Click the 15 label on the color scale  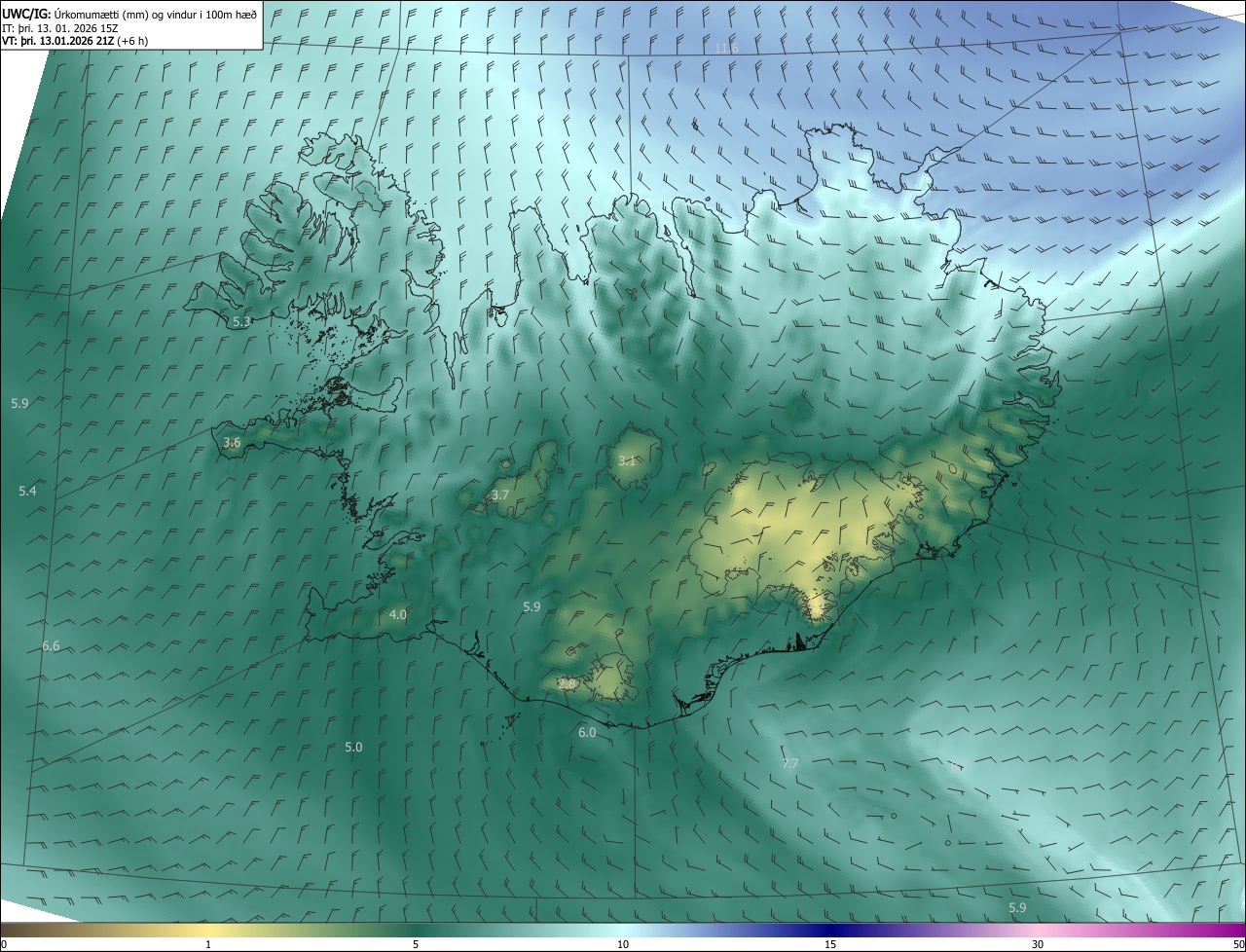point(830,944)
